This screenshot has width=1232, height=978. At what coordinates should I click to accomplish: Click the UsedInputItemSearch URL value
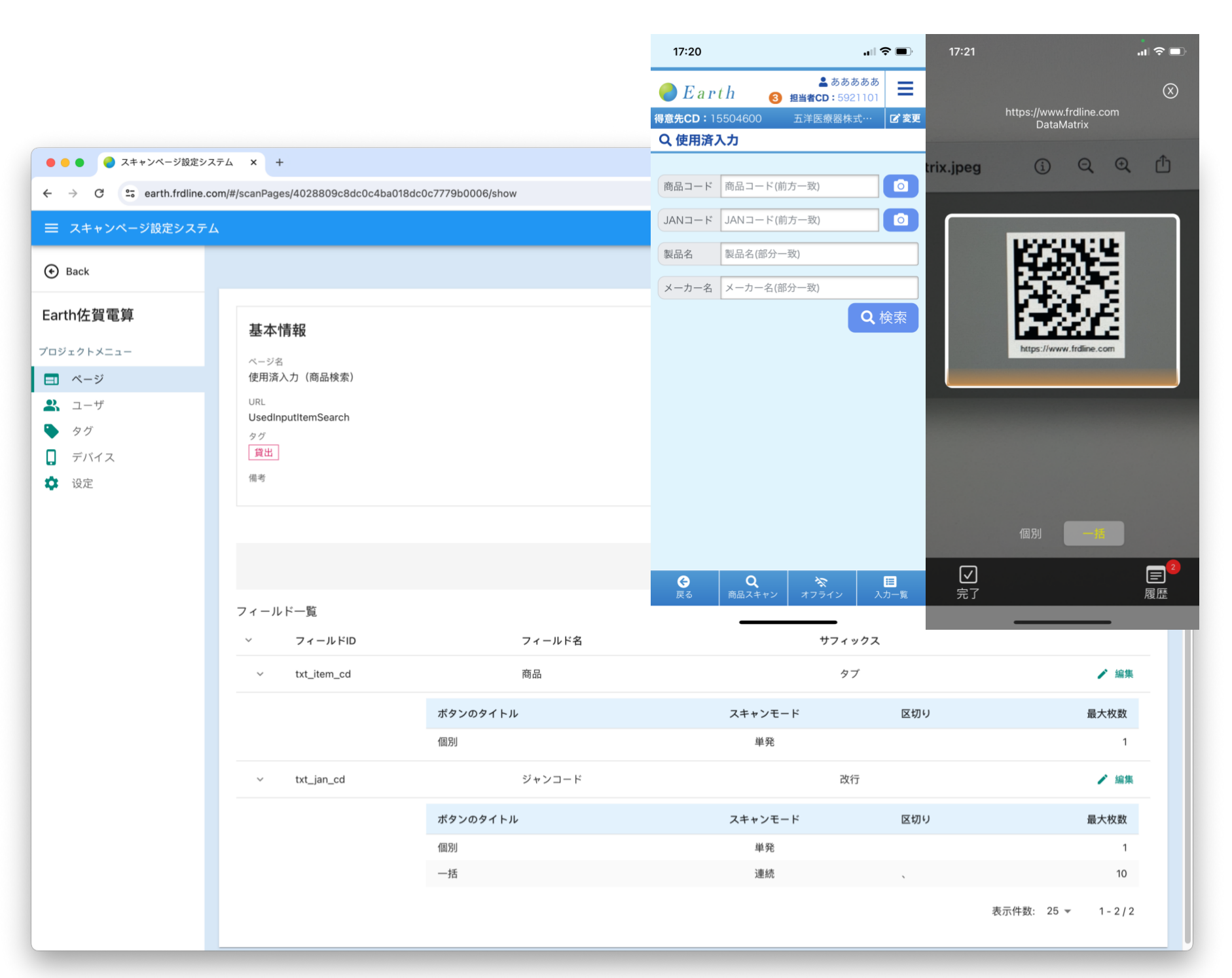[299, 418]
